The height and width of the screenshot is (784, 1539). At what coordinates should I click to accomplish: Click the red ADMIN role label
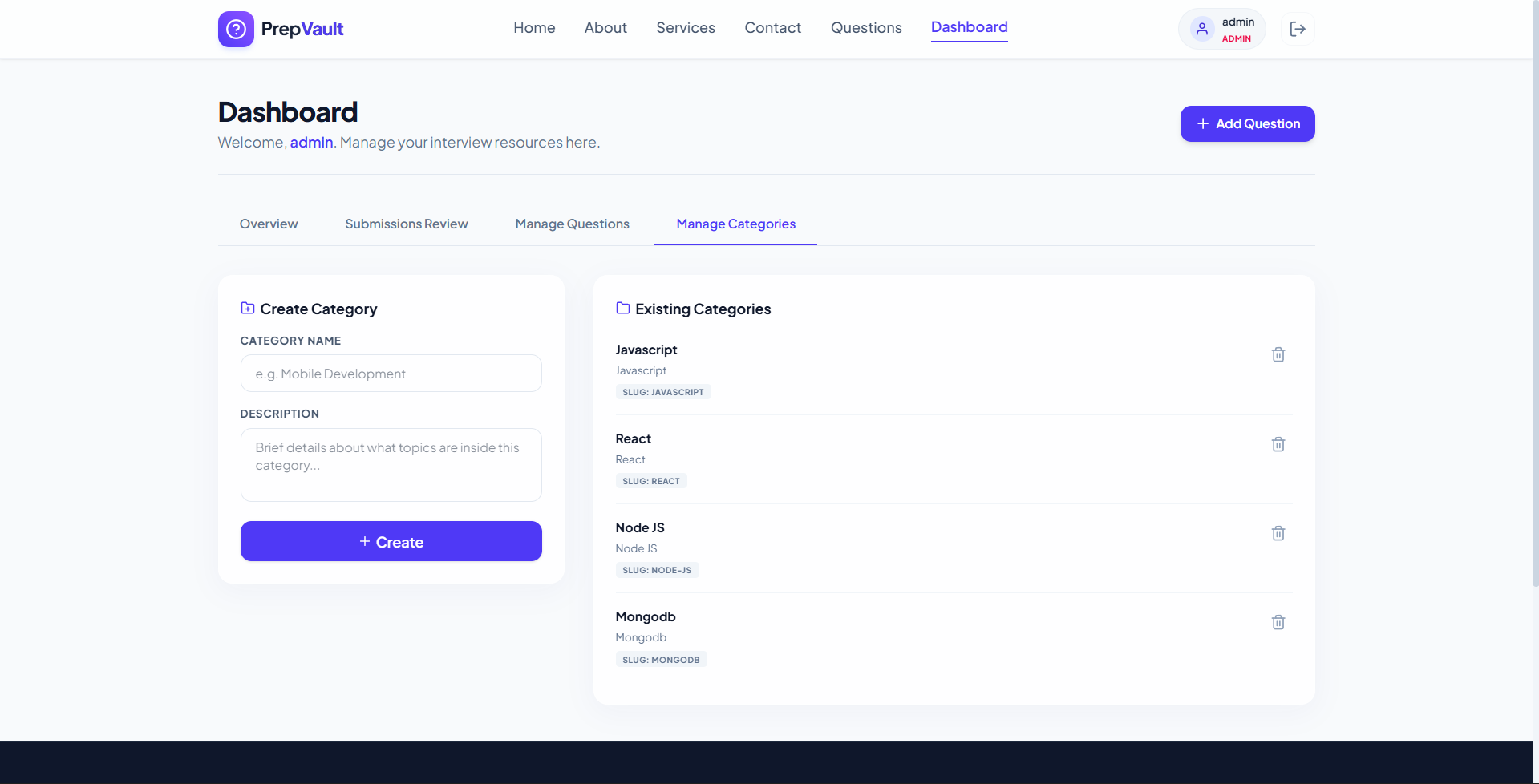pos(1237,38)
